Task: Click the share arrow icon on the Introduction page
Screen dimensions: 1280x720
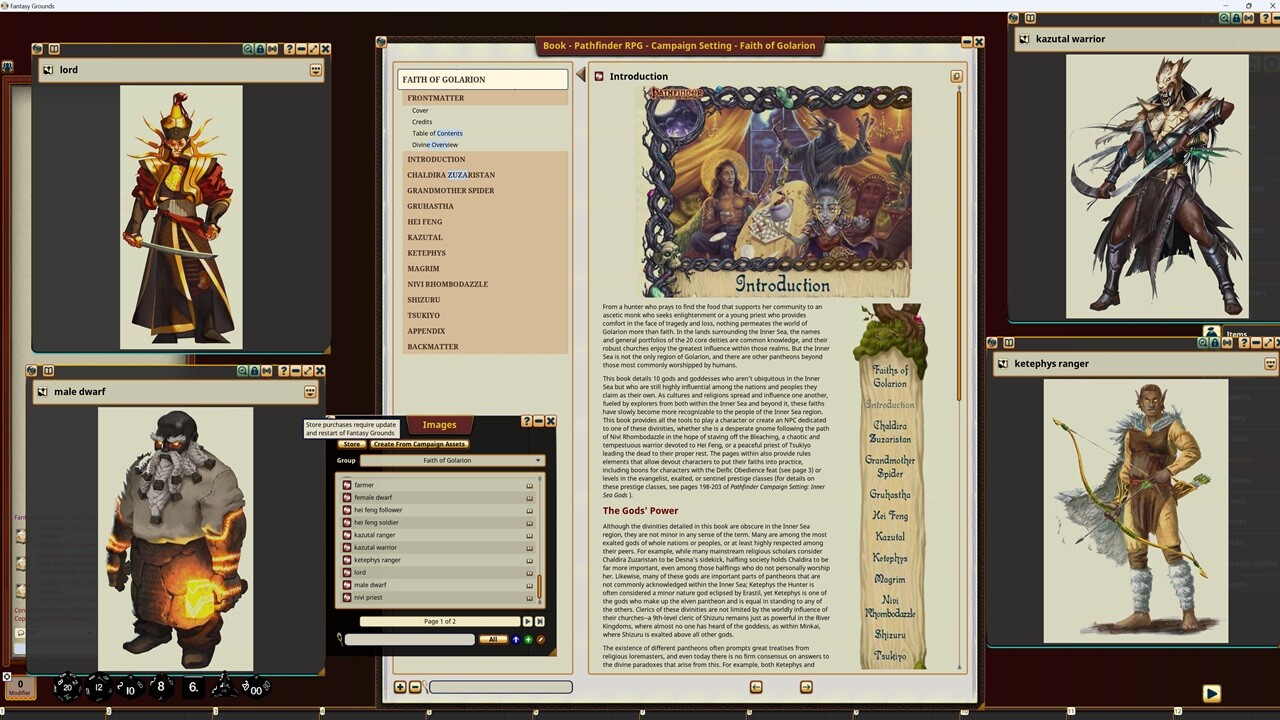Action: click(x=956, y=76)
